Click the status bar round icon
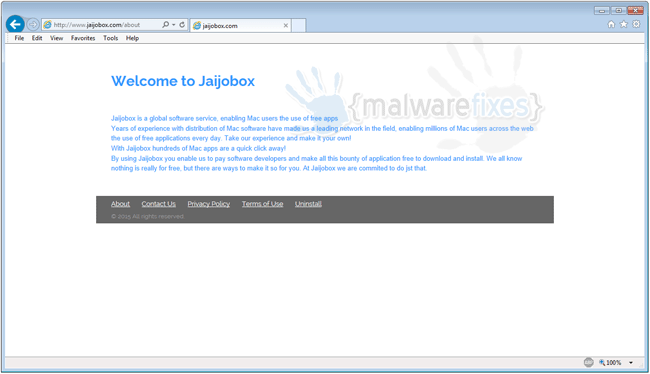 (x=588, y=362)
